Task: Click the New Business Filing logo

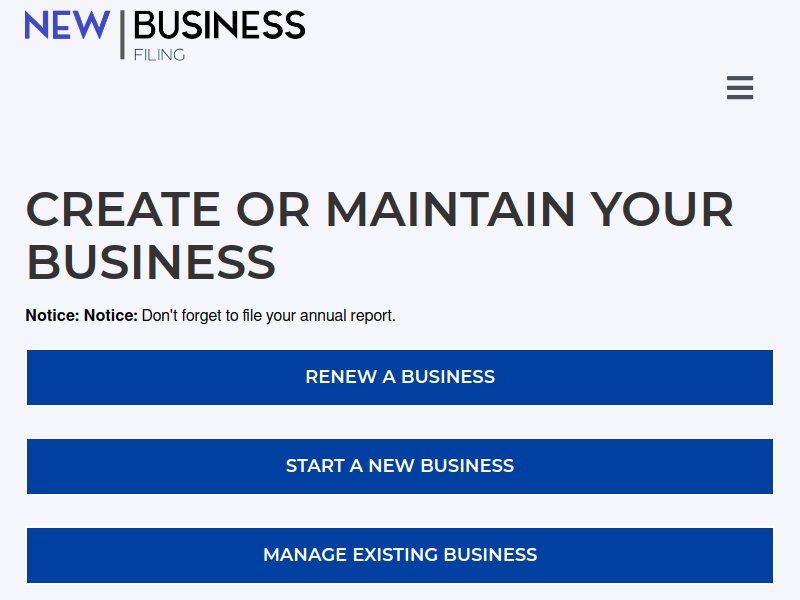Action: [x=165, y=35]
